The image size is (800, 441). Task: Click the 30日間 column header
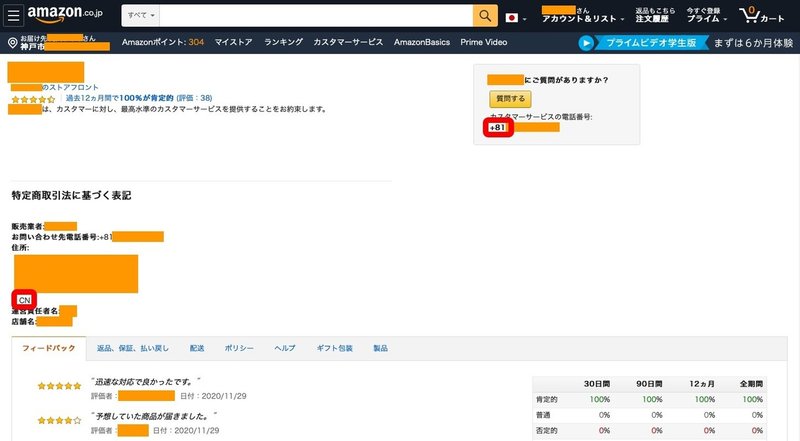(x=596, y=384)
